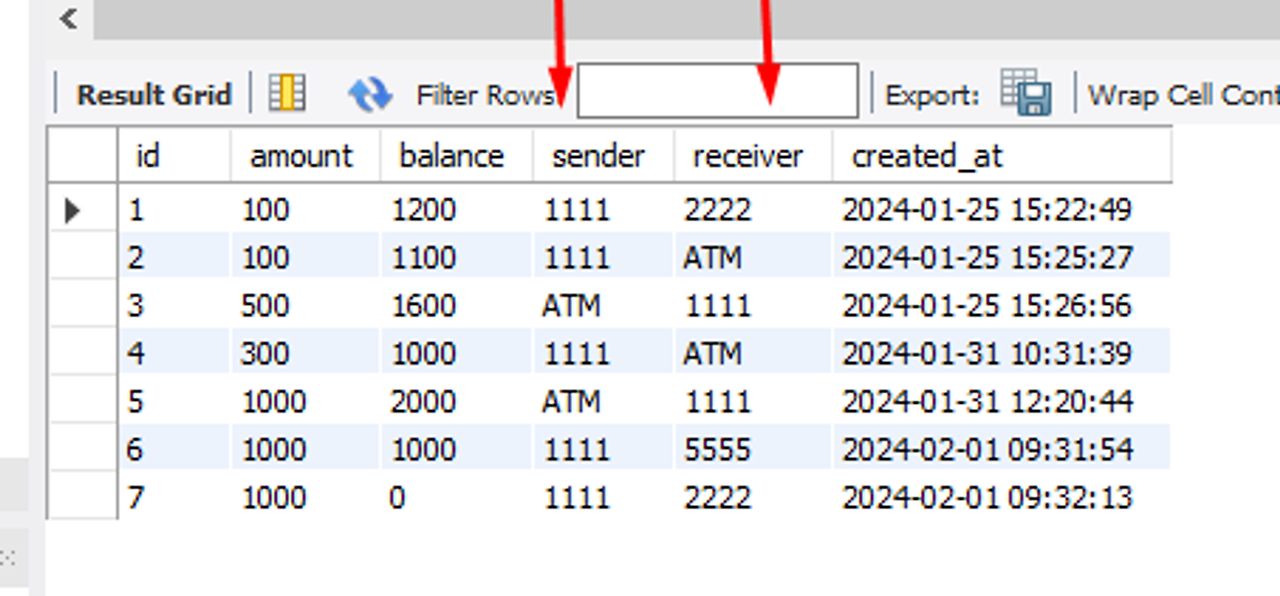Select id cell with value 2
The width and height of the screenshot is (1280, 596).
click(x=174, y=258)
